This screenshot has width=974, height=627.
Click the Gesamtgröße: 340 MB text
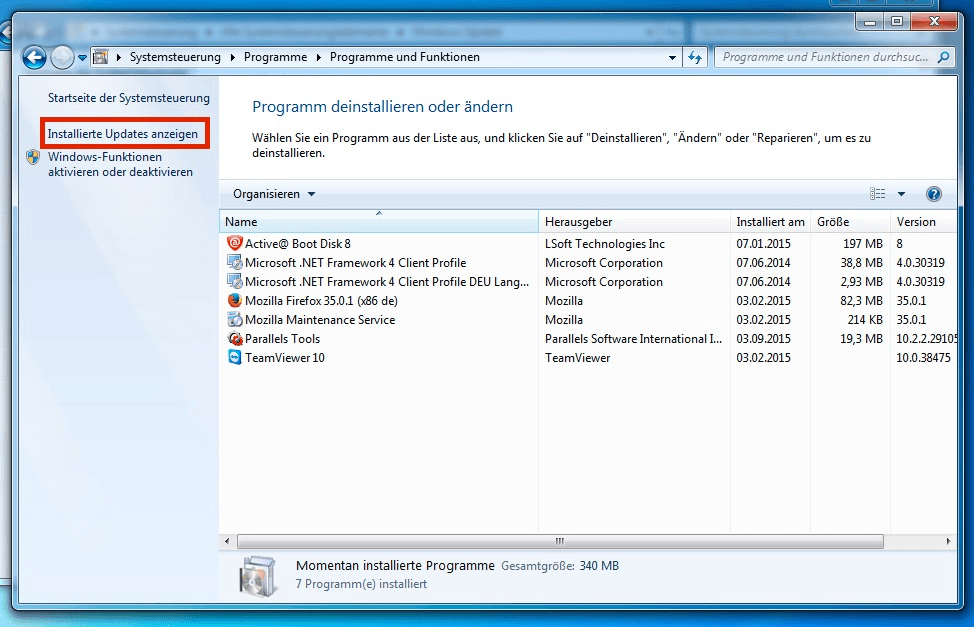tap(560, 565)
